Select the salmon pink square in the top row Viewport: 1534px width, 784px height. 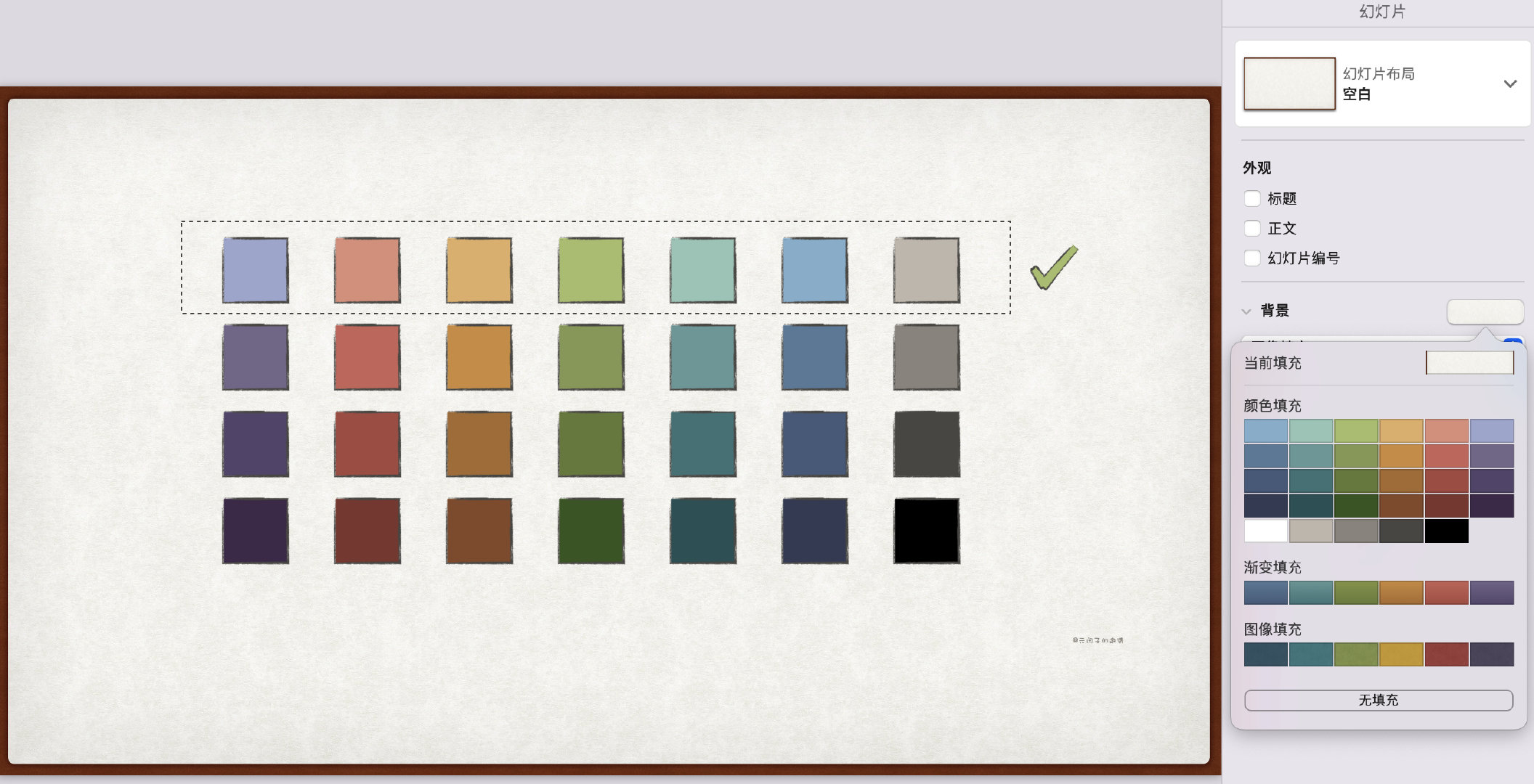point(367,270)
